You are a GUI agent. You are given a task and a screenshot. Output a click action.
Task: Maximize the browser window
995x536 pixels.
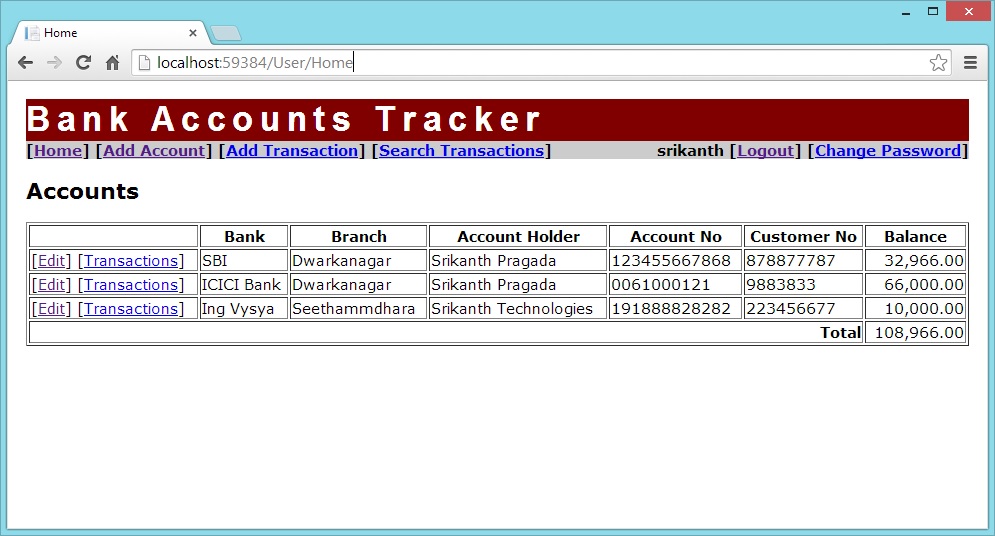coord(933,11)
